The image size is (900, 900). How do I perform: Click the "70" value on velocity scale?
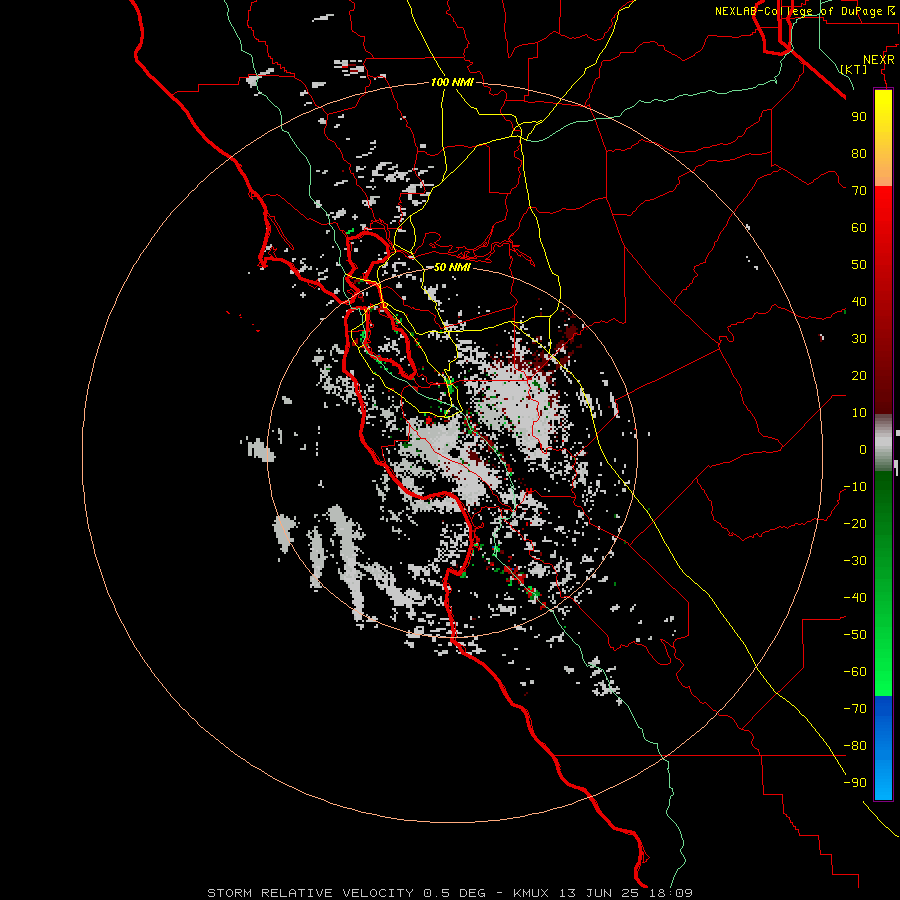pos(859,191)
